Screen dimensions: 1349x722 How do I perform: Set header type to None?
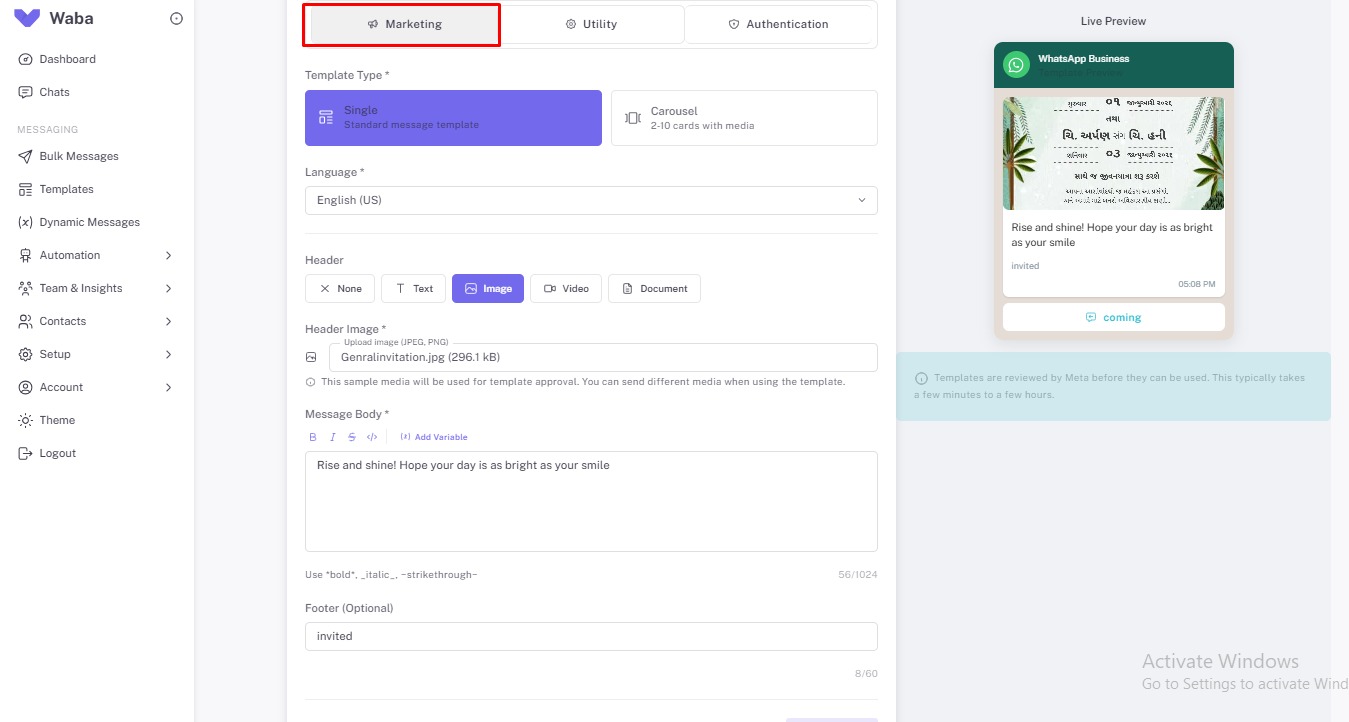click(339, 288)
